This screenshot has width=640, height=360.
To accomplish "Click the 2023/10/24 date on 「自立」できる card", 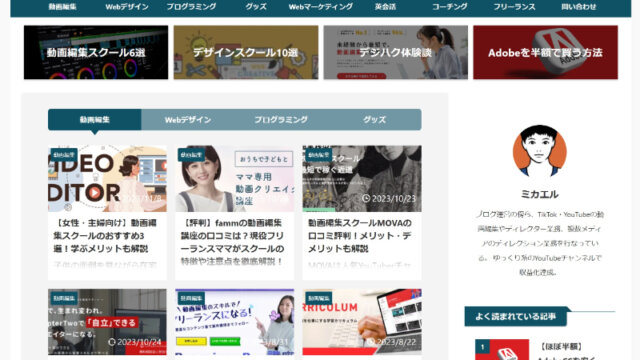I will pyautogui.click(x=135, y=342).
